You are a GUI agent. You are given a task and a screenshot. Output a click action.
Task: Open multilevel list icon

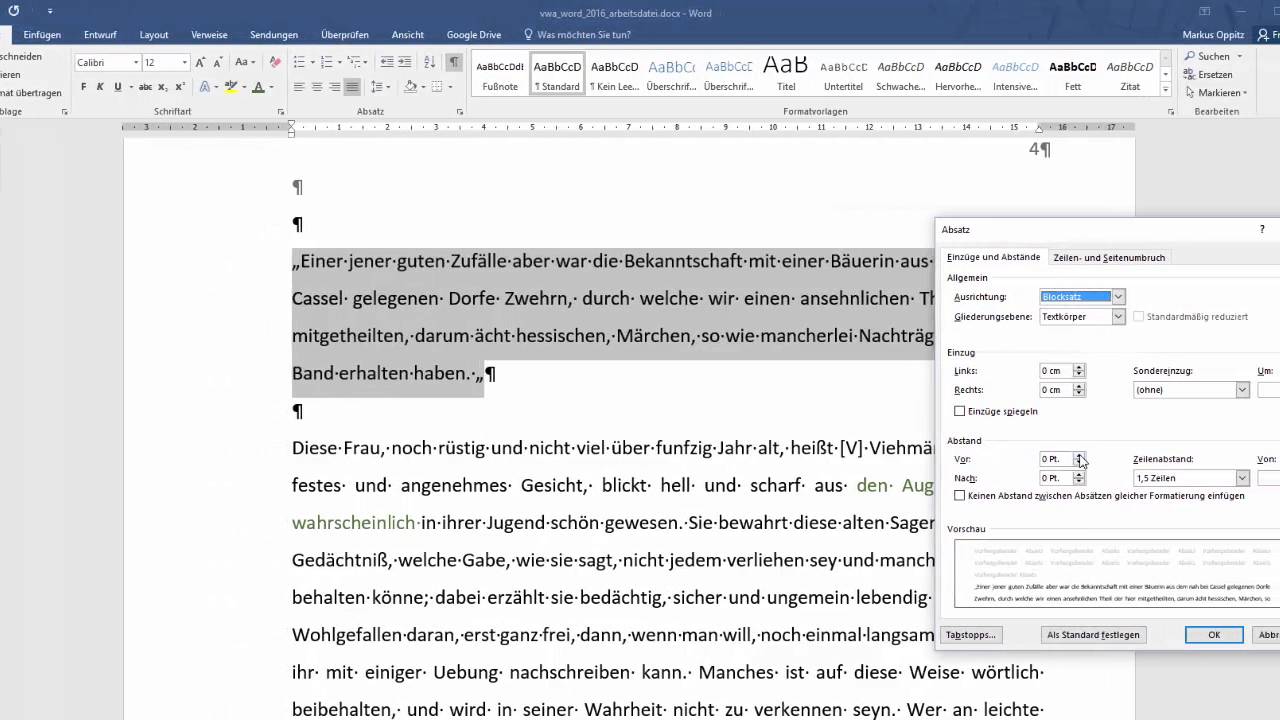coord(354,62)
